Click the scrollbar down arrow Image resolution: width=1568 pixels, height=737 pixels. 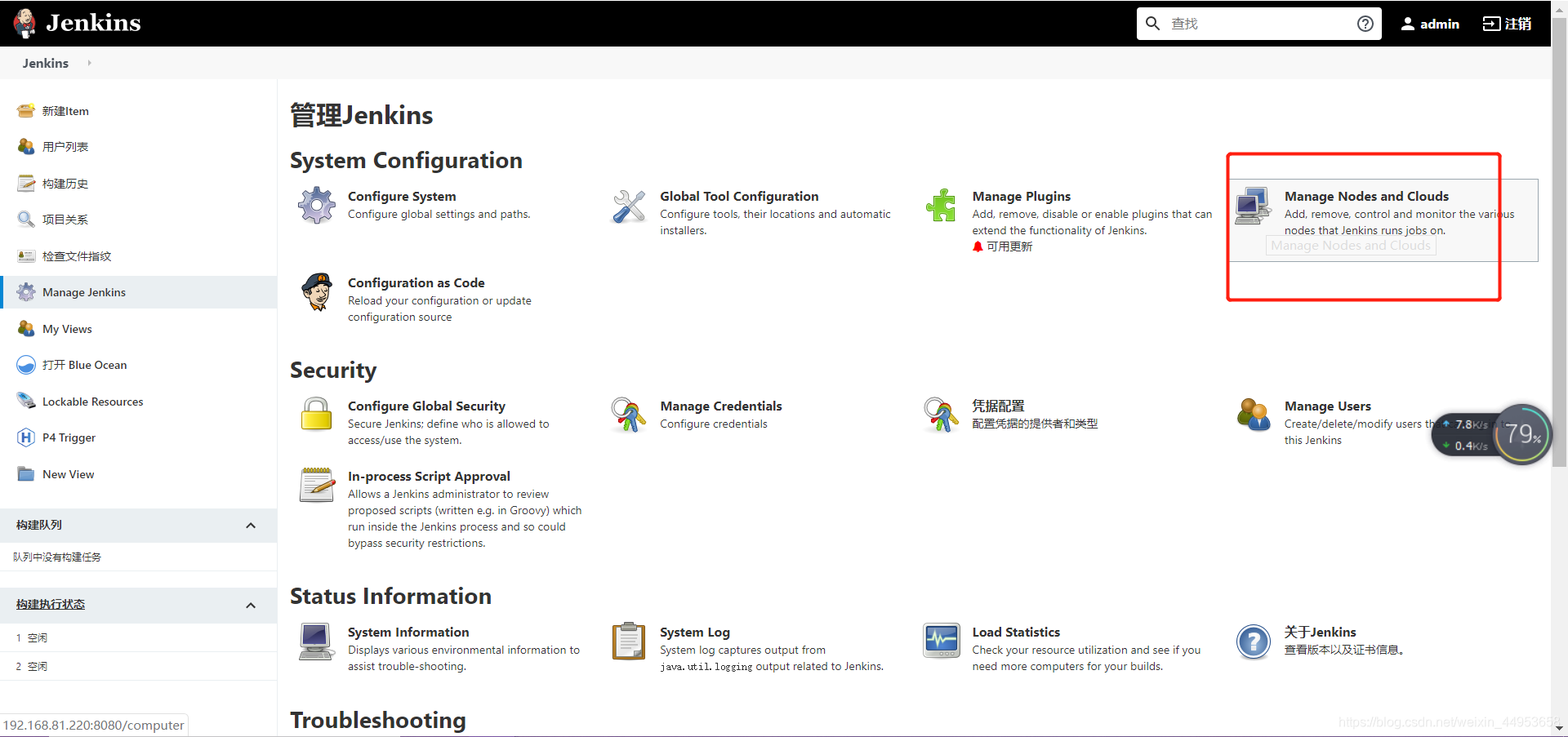pos(1559,728)
